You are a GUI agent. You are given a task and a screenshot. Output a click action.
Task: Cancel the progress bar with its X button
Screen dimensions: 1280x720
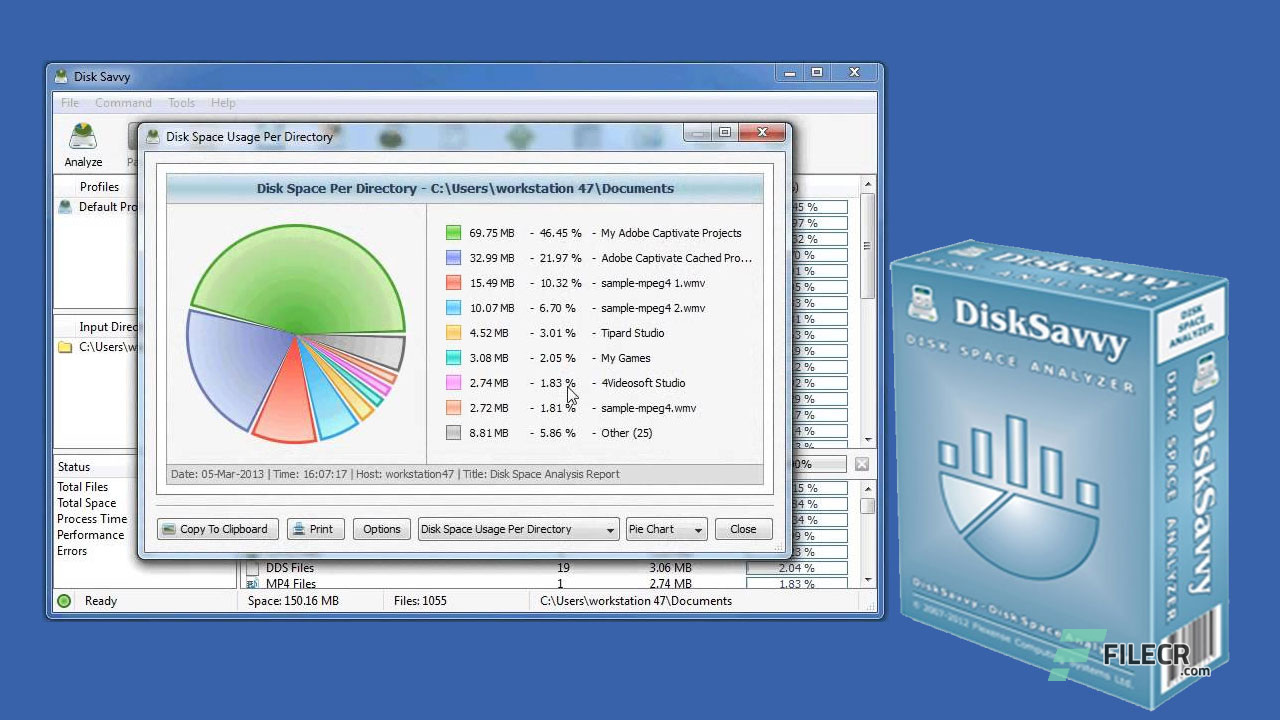pos(862,464)
